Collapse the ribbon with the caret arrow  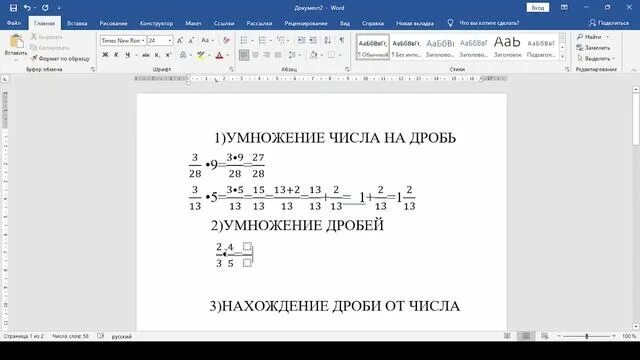(x=633, y=70)
